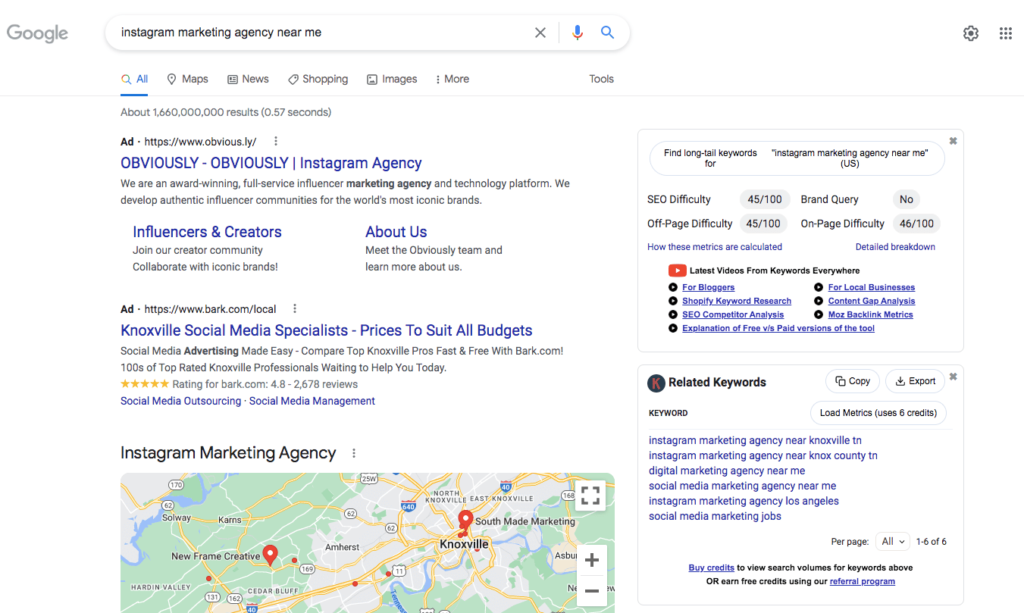Click the blue search magnifier icon
Image resolution: width=1024 pixels, height=613 pixels.
(607, 32)
